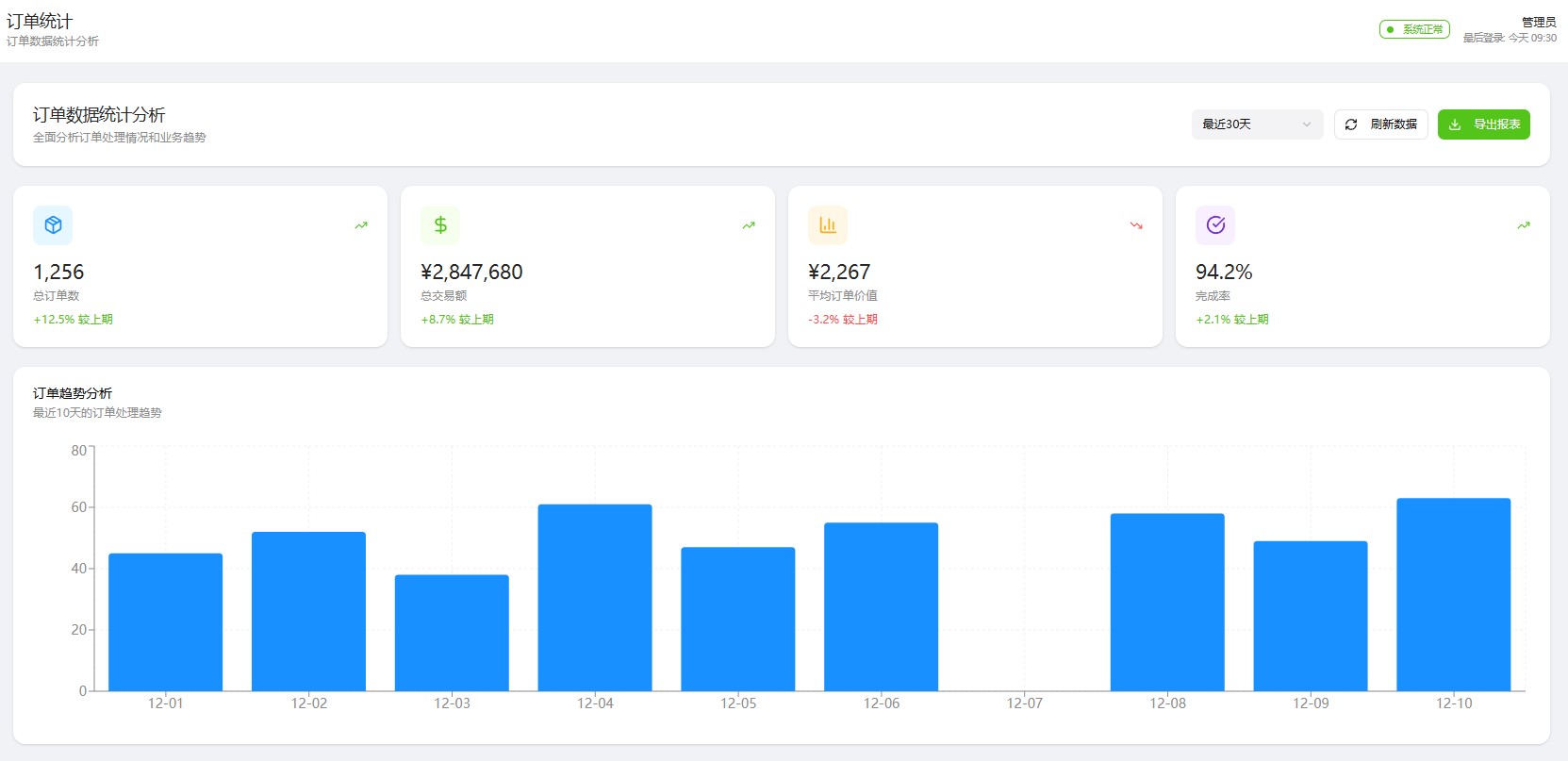Click upward trend arrow on 总交易额 card

point(749,225)
